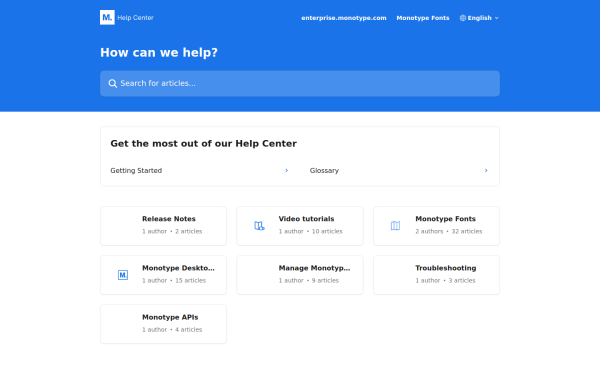Click '2 authors • 32 articles' text

pos(449,231)
